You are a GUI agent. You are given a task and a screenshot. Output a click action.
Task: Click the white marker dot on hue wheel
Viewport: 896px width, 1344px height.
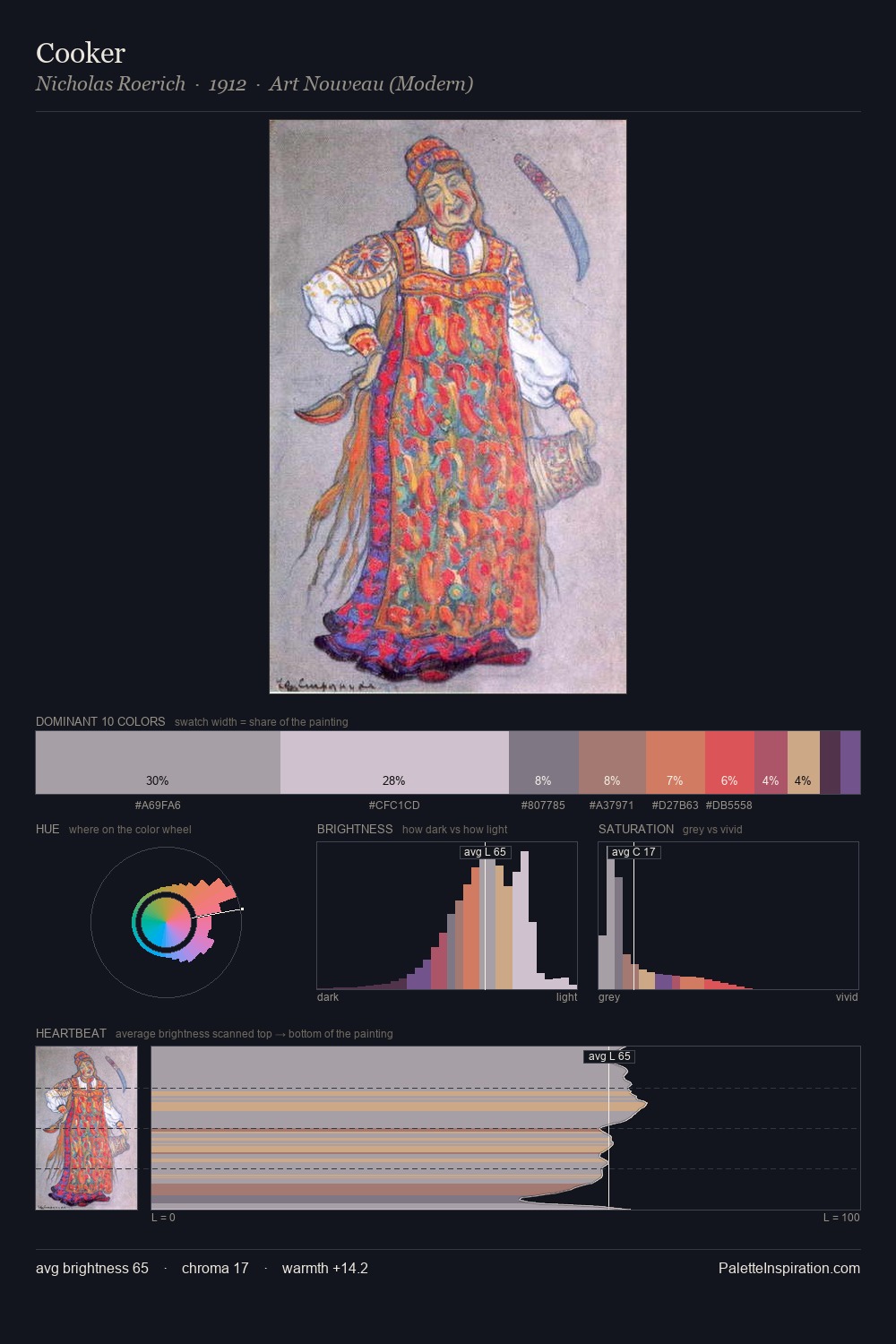[x=242, y=909]
